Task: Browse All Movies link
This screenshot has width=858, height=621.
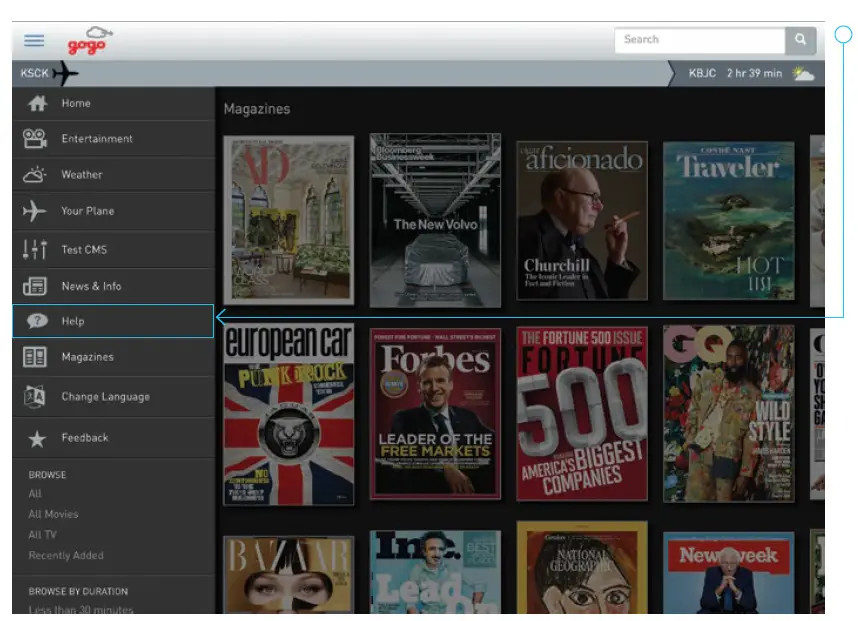Action: pyautogui.click(x=54, y=514)
